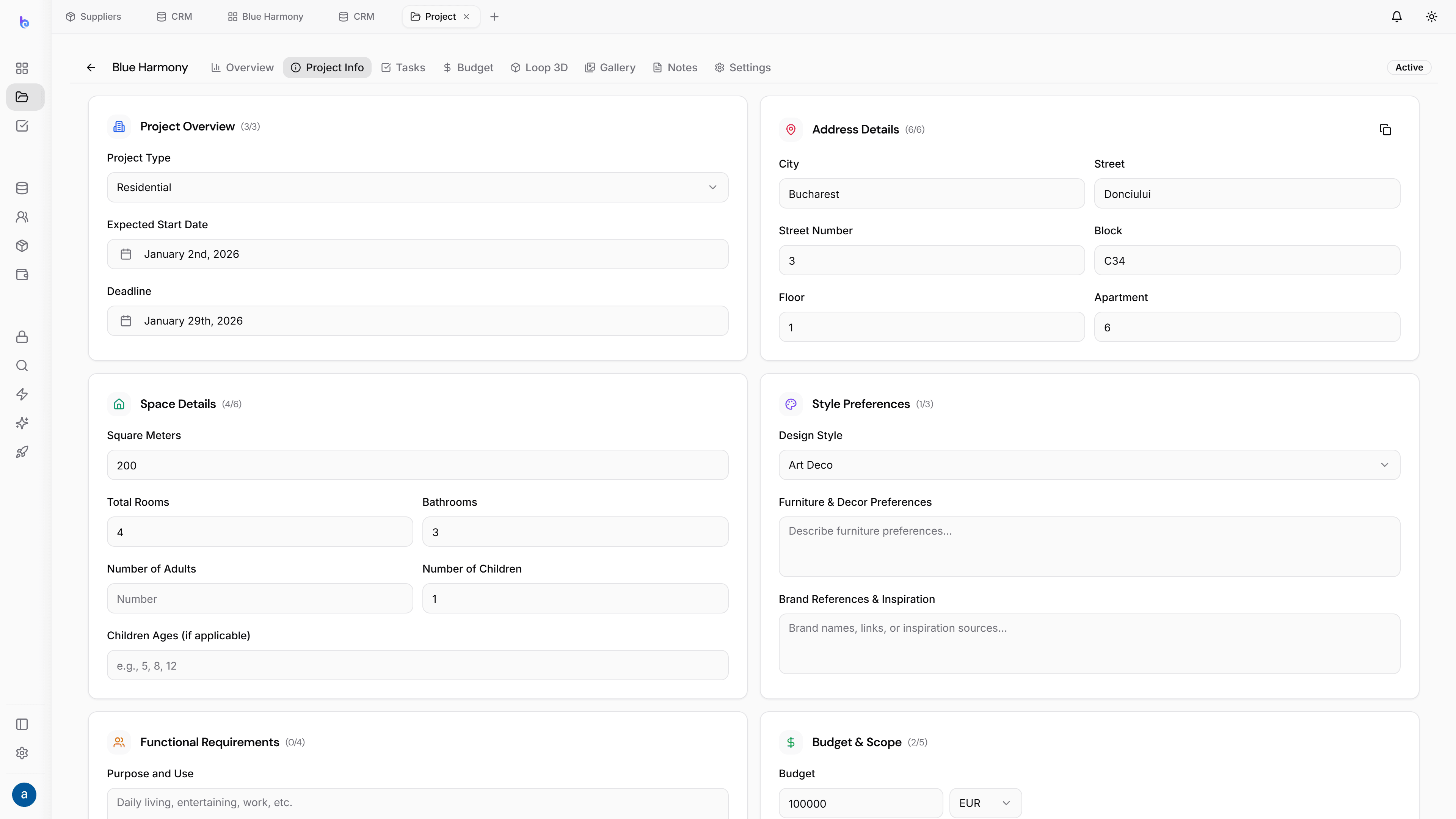Open the dashboard grid icon in sidebar

click(x=22, y=68)
